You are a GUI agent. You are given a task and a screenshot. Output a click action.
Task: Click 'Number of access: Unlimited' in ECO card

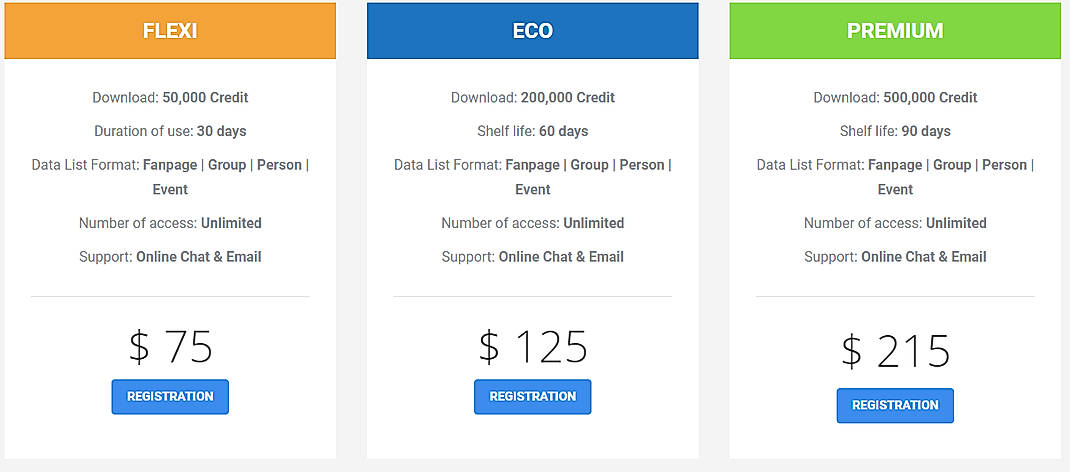(532, 223)
